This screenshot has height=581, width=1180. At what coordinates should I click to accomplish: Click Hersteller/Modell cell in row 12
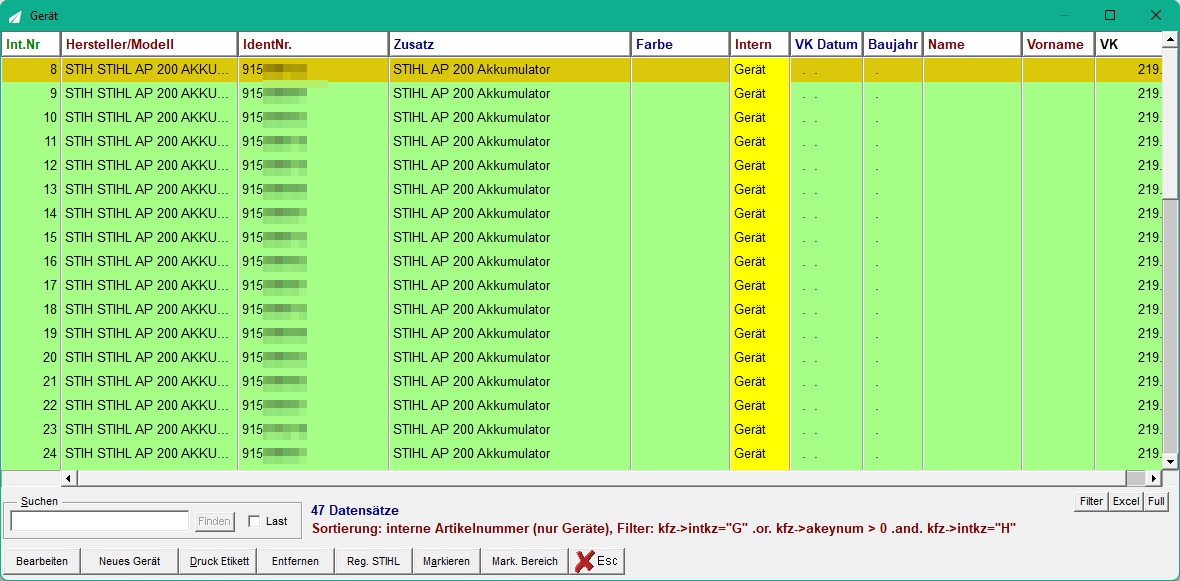[x=150, y=166]
